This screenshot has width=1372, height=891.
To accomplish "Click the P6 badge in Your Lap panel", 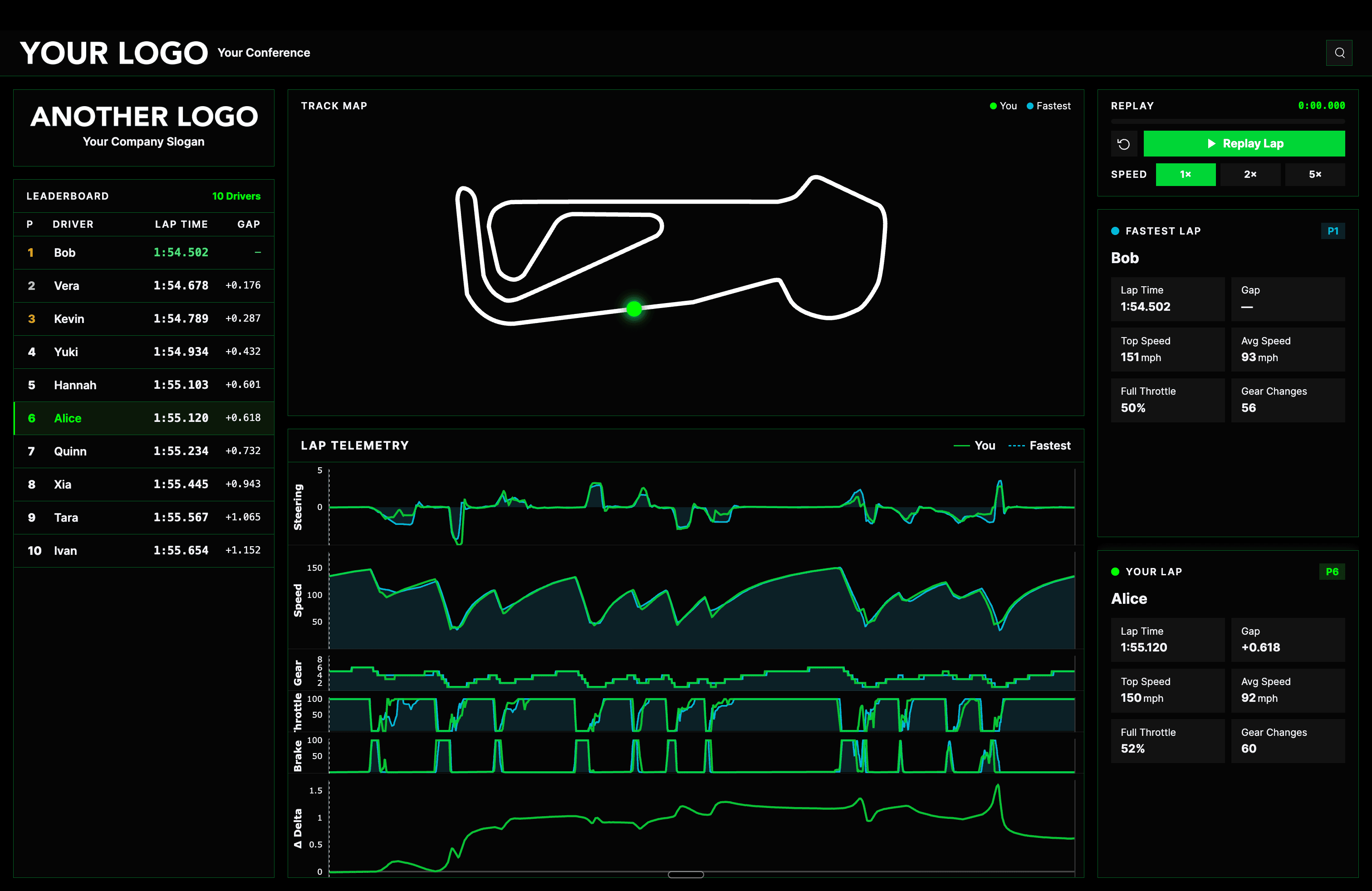I will (x=1333, y=571).
